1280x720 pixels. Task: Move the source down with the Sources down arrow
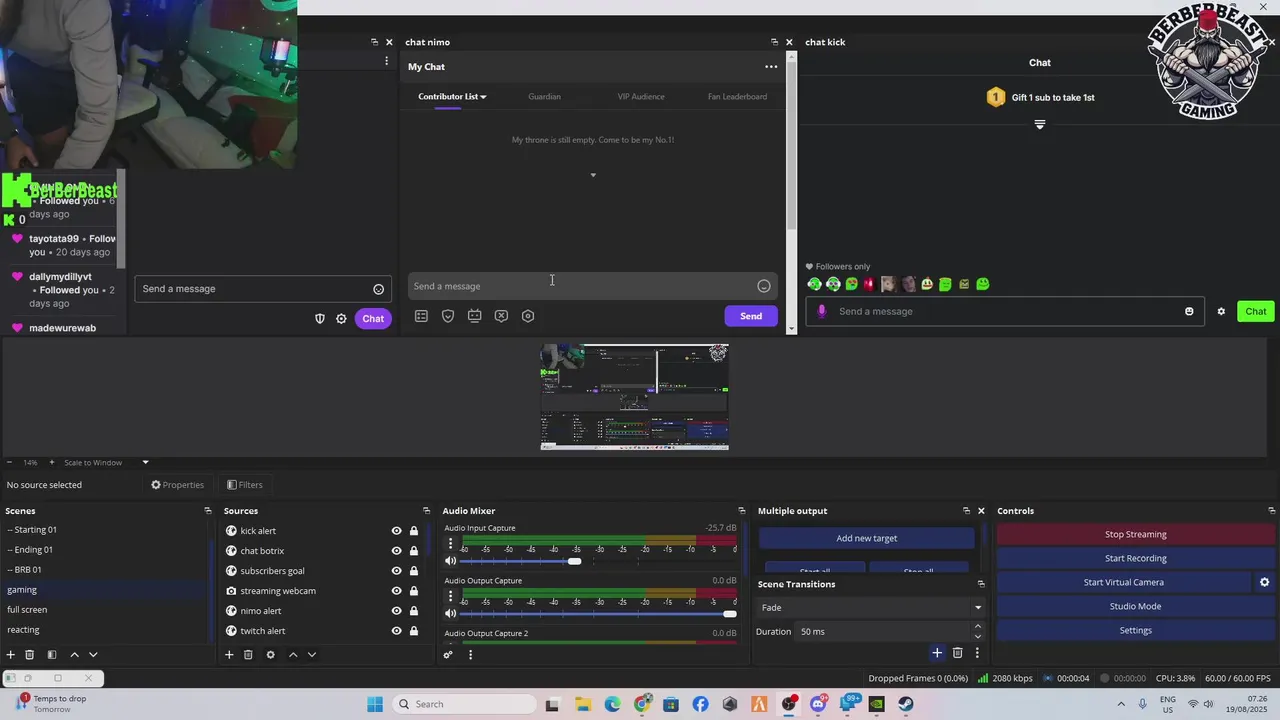312,655
